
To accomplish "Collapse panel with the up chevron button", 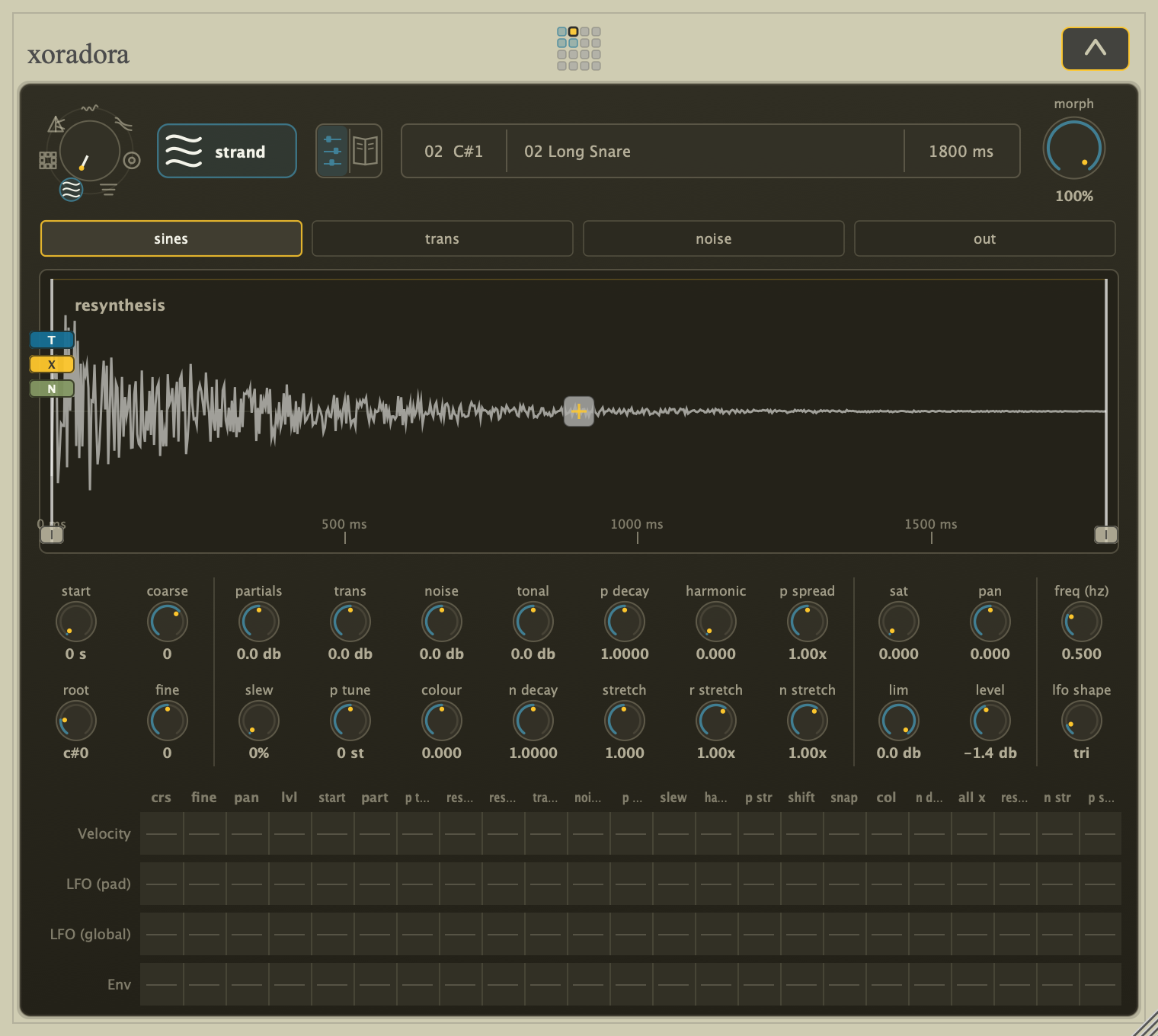I will [x=1096, y=49].
